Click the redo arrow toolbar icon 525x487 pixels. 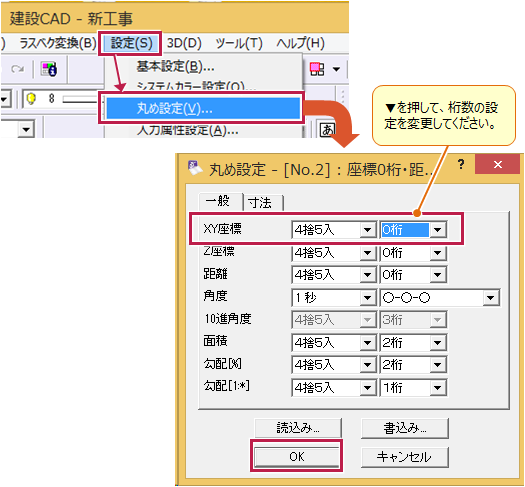point(17,69)
